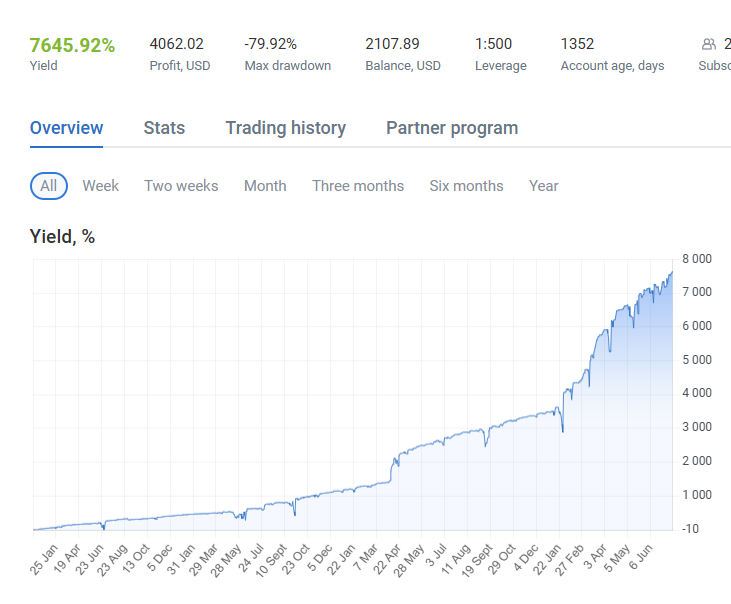This screenshot has height=604, width=731.
Task: Click the -79.92% max drawdown value
Action: [270, 44]
